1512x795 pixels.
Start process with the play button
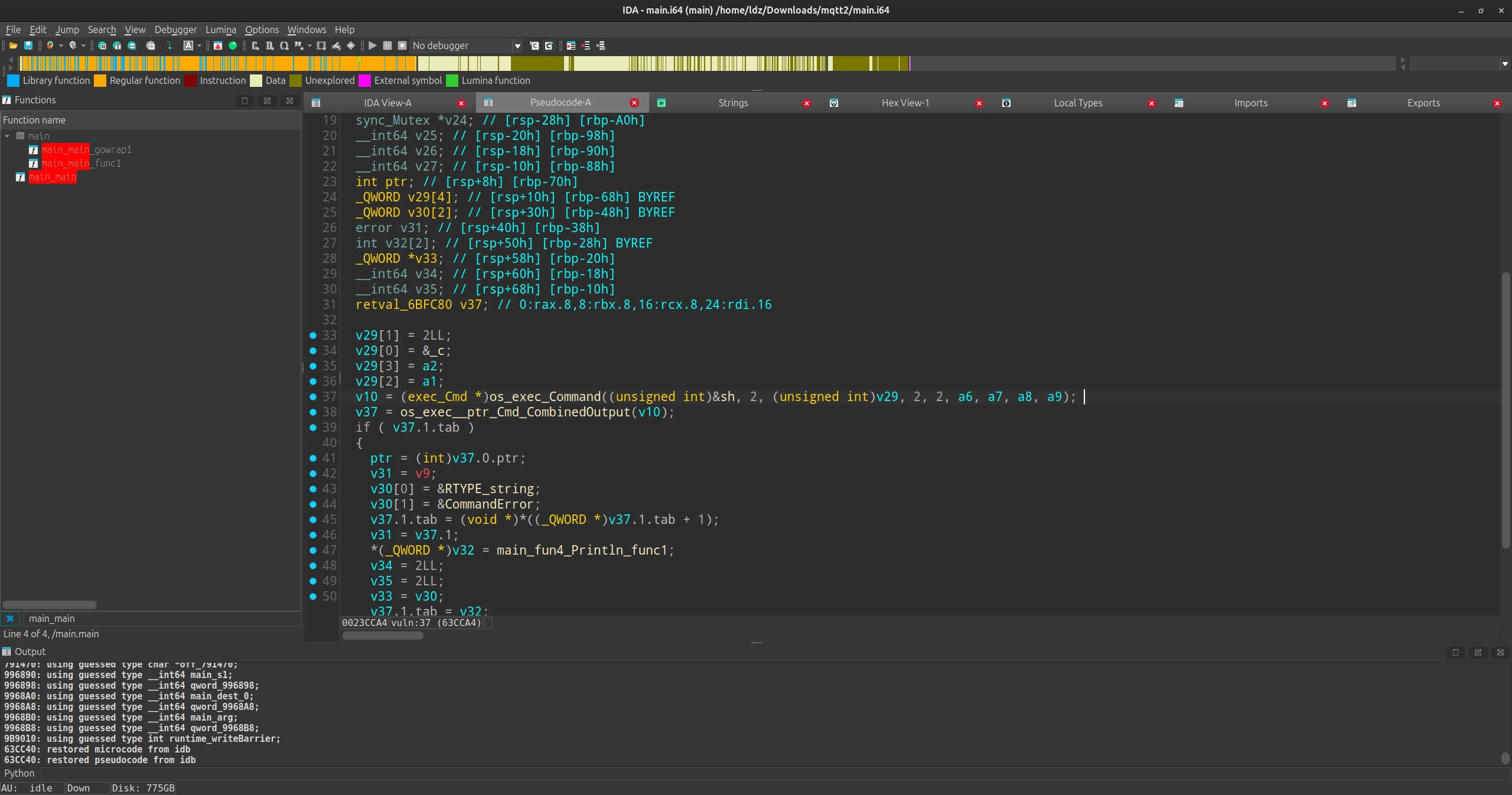(x=373, y=45)
